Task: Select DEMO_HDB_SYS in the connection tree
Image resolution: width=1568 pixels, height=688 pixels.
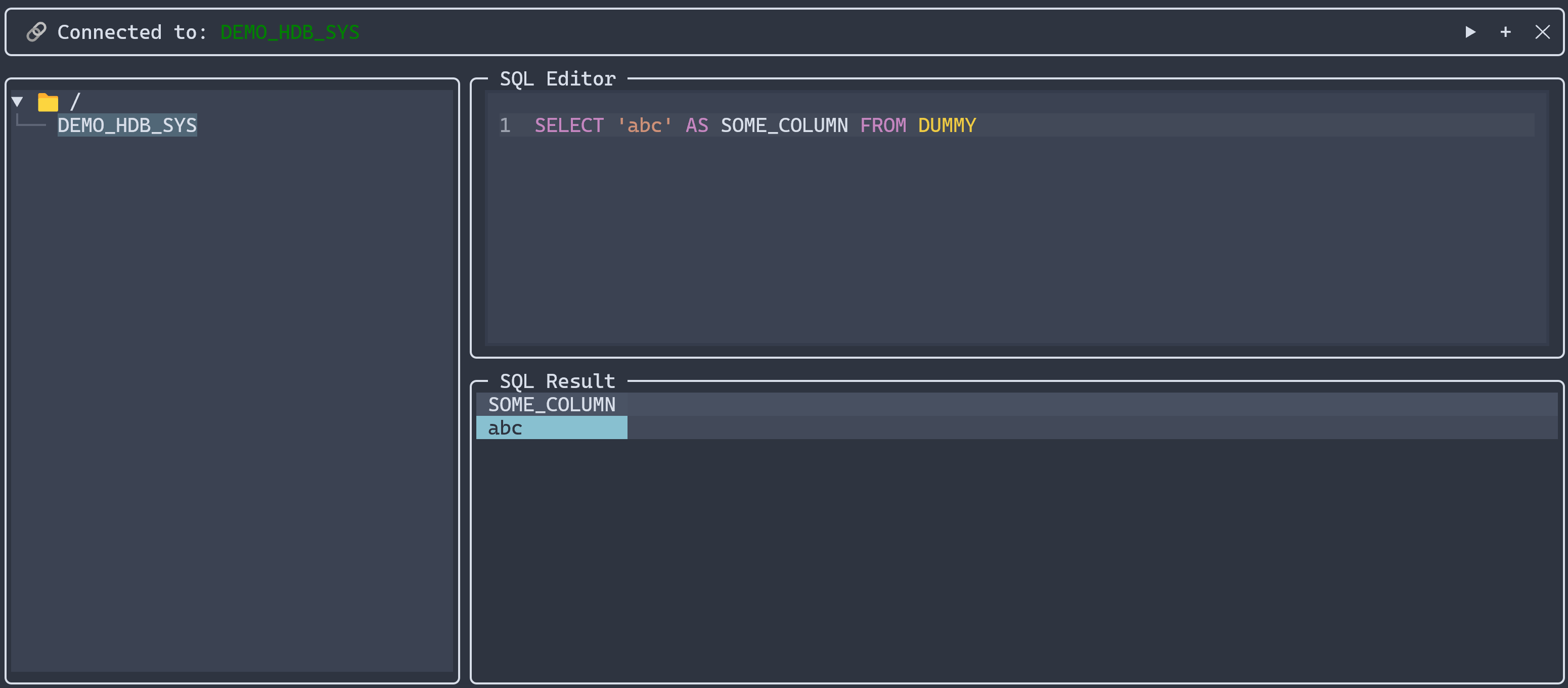Action: tap(127, 125)
